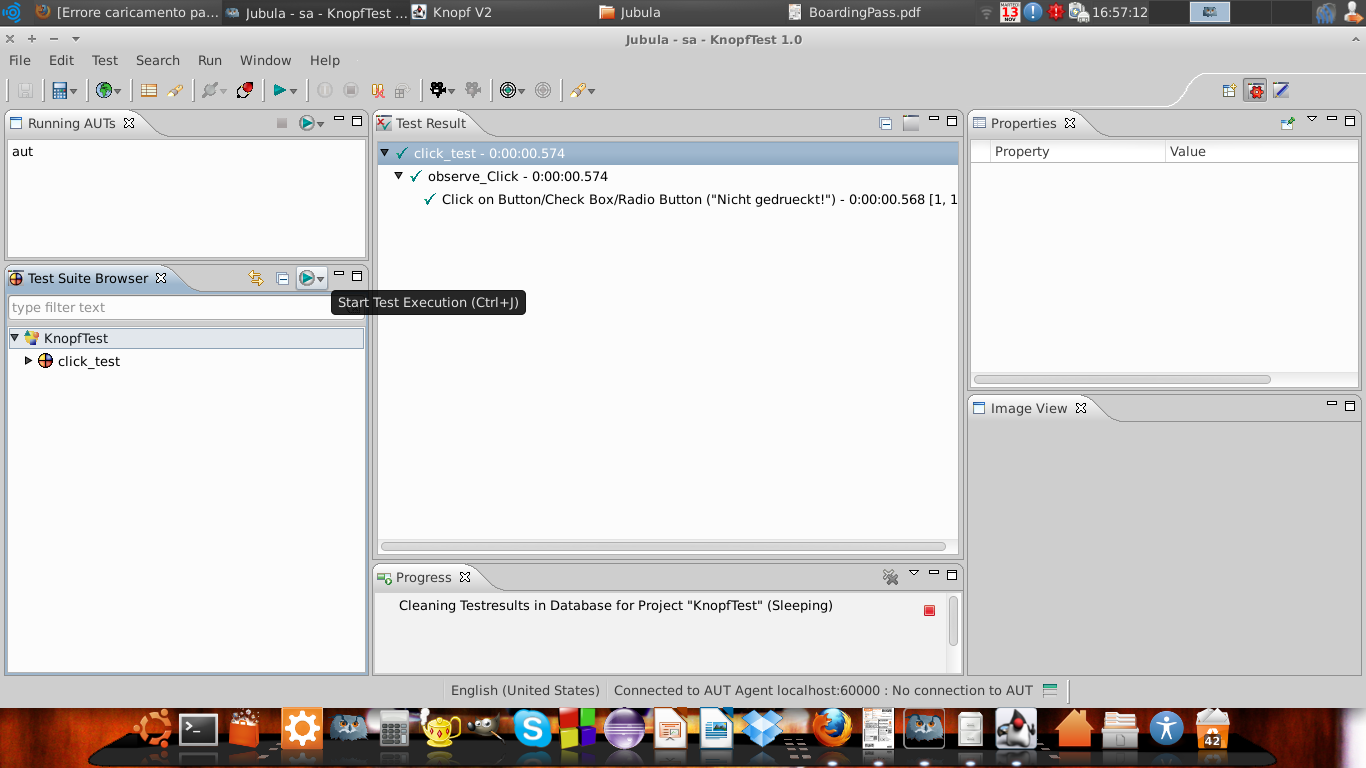Open Progress view menu triangle
This screenshot has height=768, width=1366.
(914, 573)
